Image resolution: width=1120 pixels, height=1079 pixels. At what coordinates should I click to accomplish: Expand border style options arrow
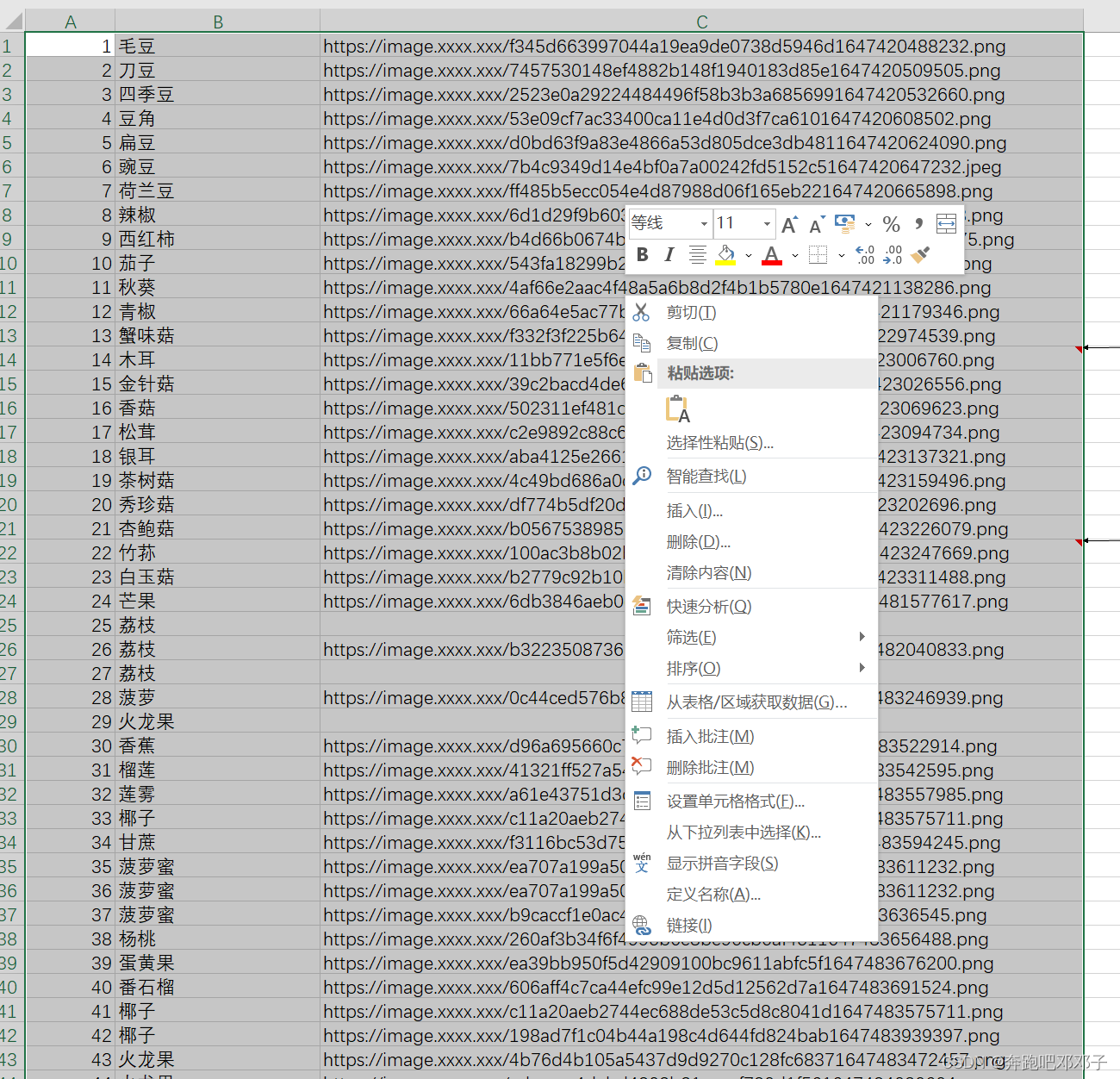[842, 255]
